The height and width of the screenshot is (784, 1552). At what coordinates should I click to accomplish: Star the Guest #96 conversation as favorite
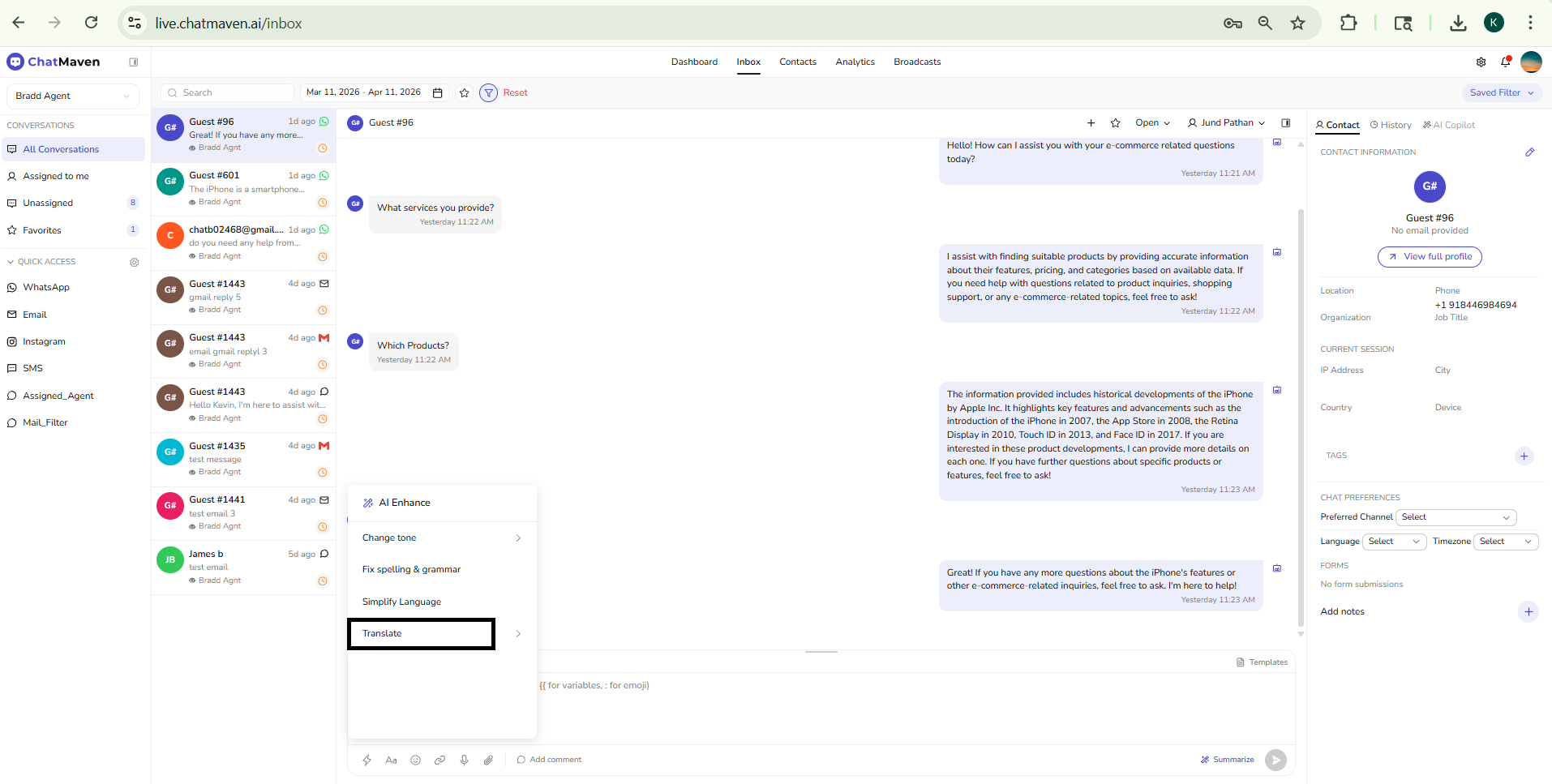1115,122
